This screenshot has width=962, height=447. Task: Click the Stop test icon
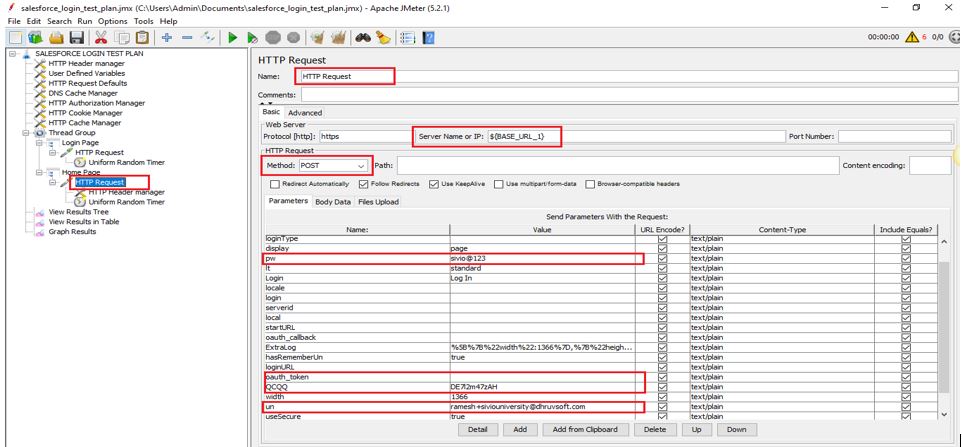coord(273,38)
